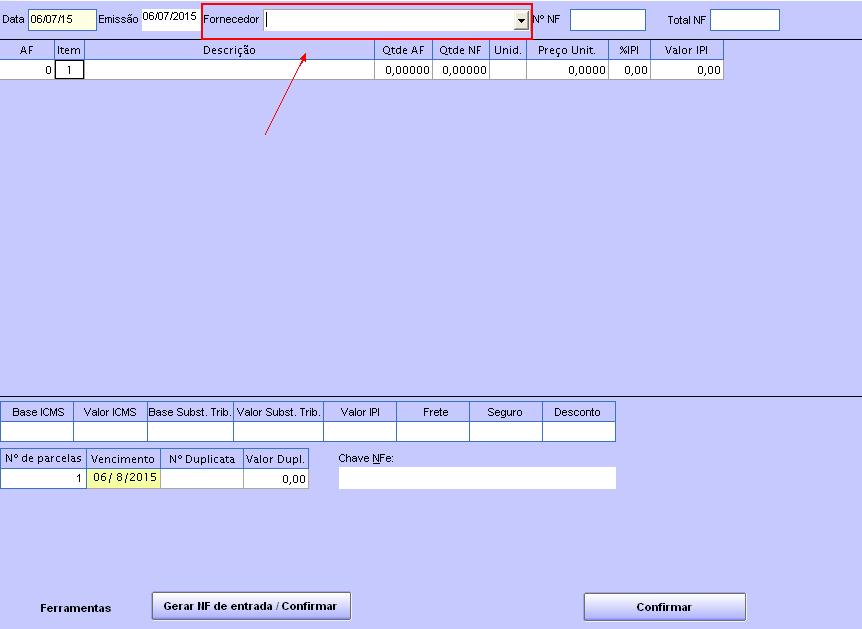Click the AF column header
The height and width of the screenshot is (629, 862).
tap(27, 50)
